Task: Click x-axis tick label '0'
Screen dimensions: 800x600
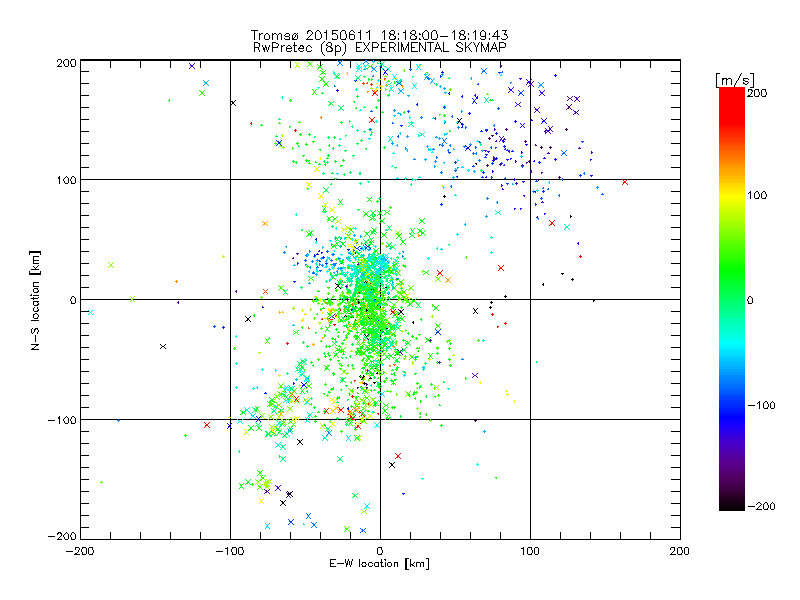Action: click(380, 551)
